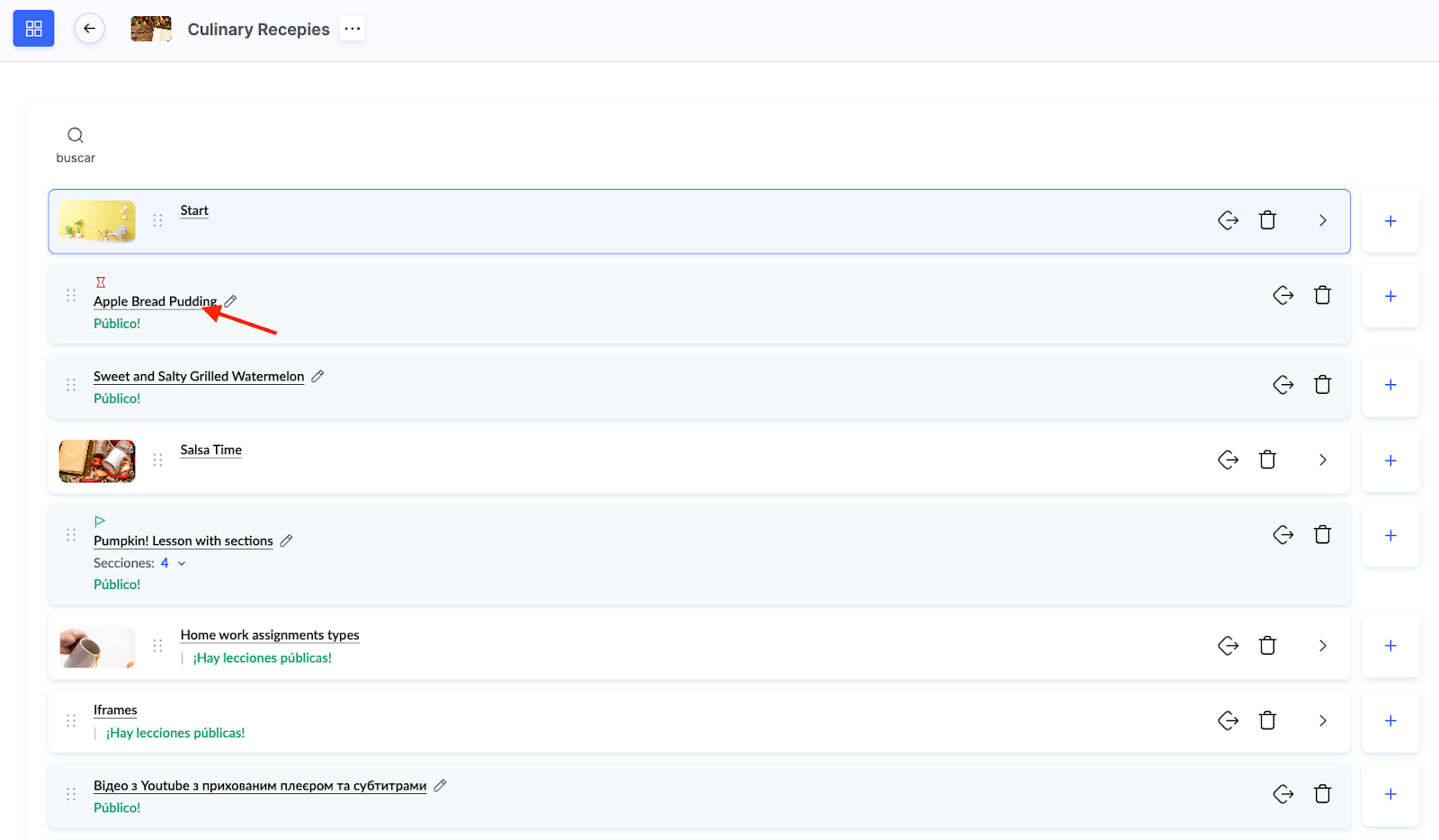1439x840 pixels.
Task: Click plus button beside Iframes row
Action: [x=1390, y=720]
